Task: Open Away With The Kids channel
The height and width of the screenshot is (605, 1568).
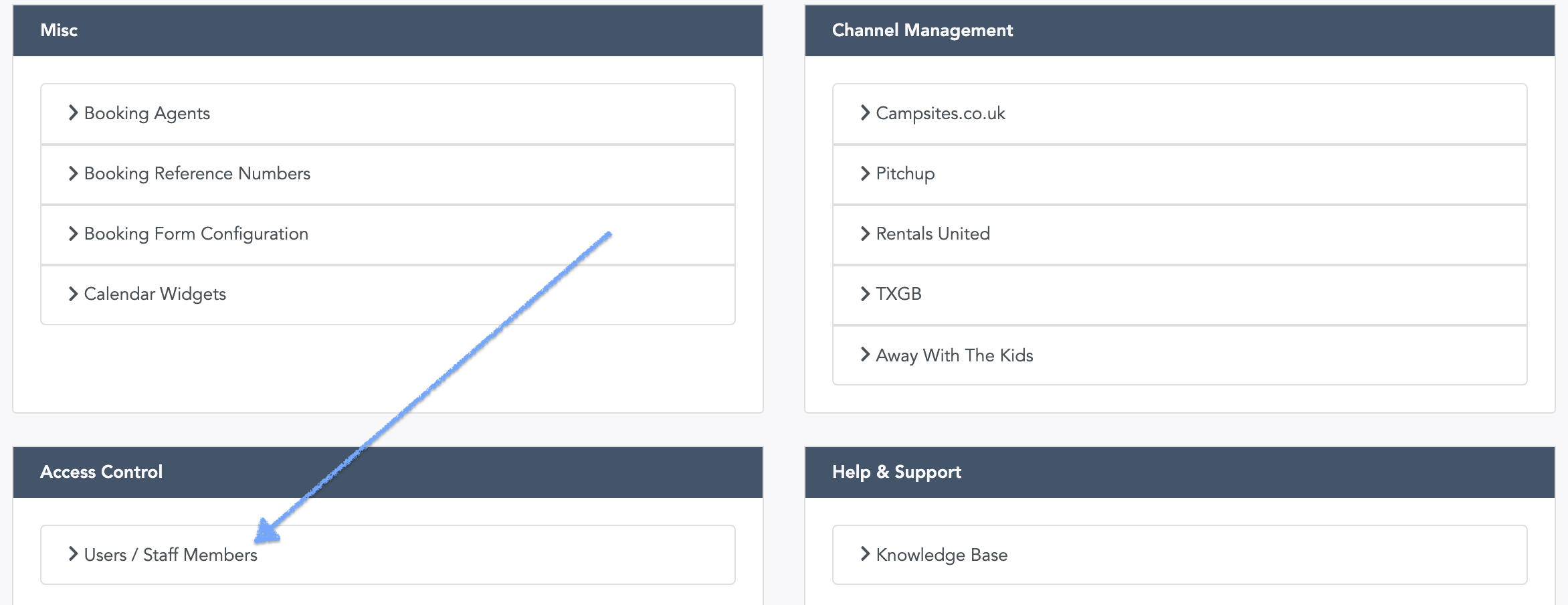Action: pyautogui.click(x=1180, y=355)
